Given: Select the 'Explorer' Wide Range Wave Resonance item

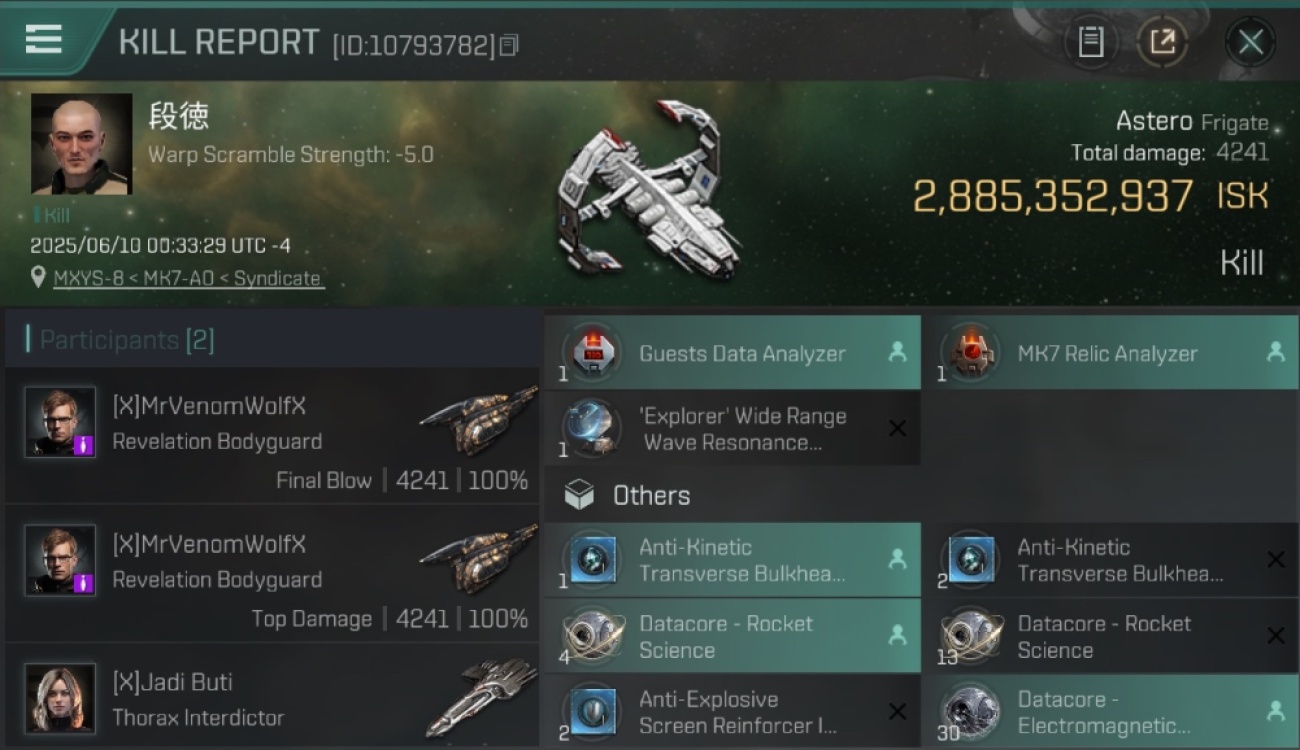Looking at the screenshot, I should pyautogui.click(x=732, y=429).
